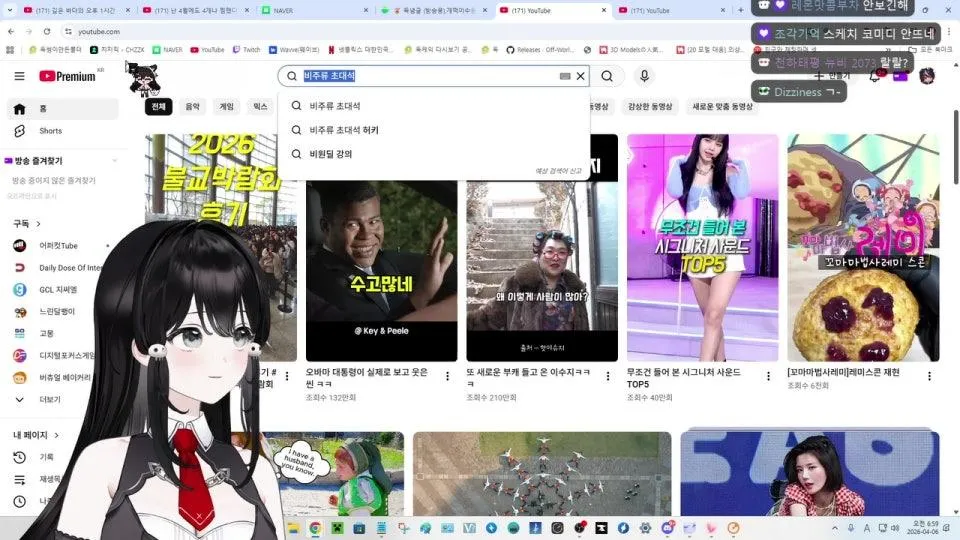Go back with browser back arrow
This screenshot has width=960, height=540.
click(11, 31)
